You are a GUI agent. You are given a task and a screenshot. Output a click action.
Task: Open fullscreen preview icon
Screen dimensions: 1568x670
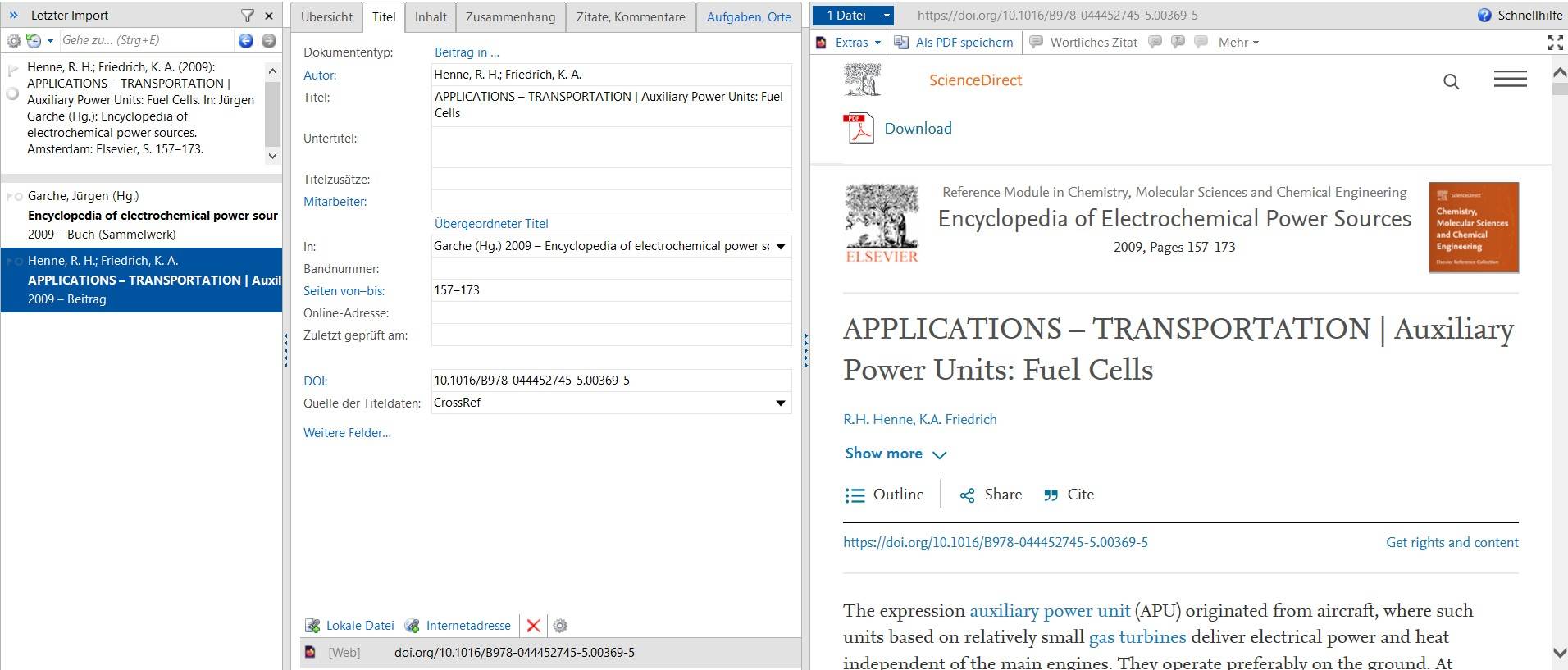[x=1554, y=43]
